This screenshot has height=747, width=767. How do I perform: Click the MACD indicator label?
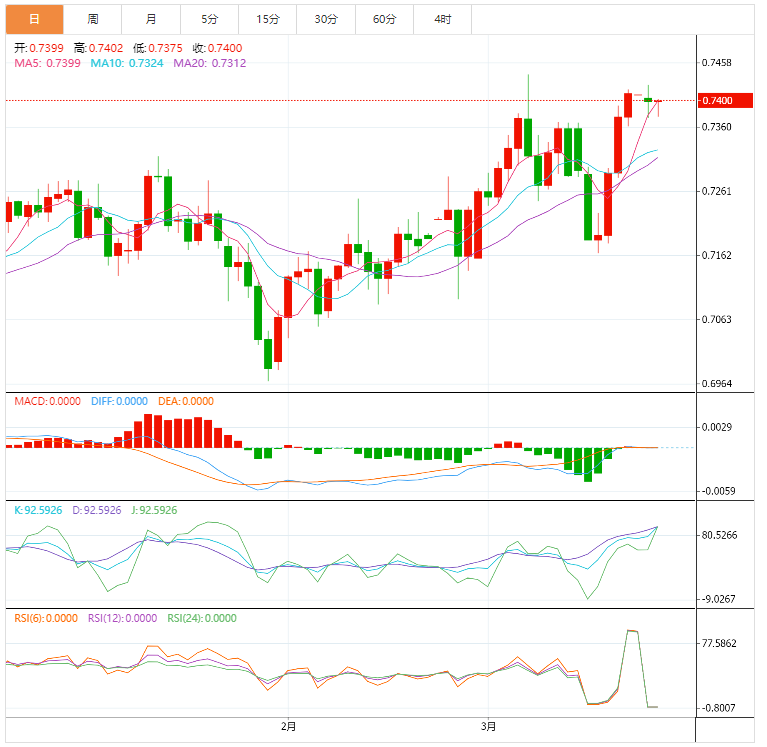[47, 401]
